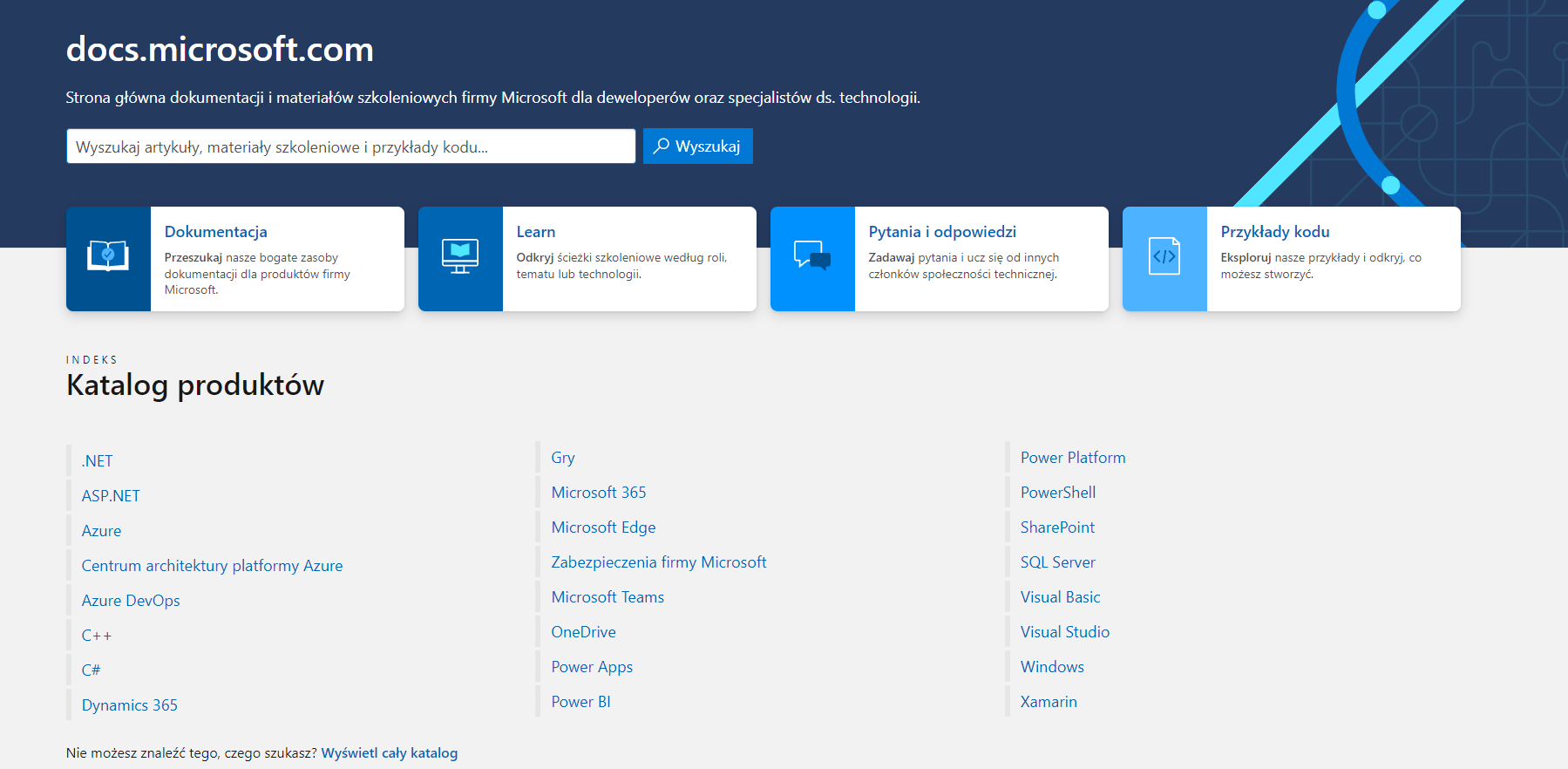Select the Xamarin product link
This screenshot has height=769, width=1568.
(x=1049, y=702)
